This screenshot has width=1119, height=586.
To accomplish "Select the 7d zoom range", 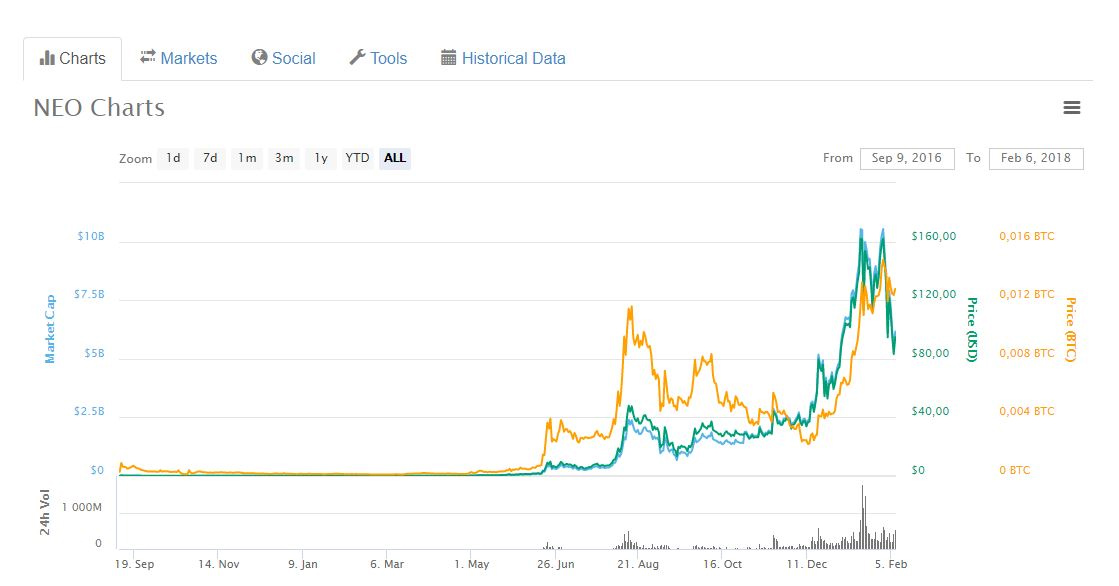I will click(209, 158).
